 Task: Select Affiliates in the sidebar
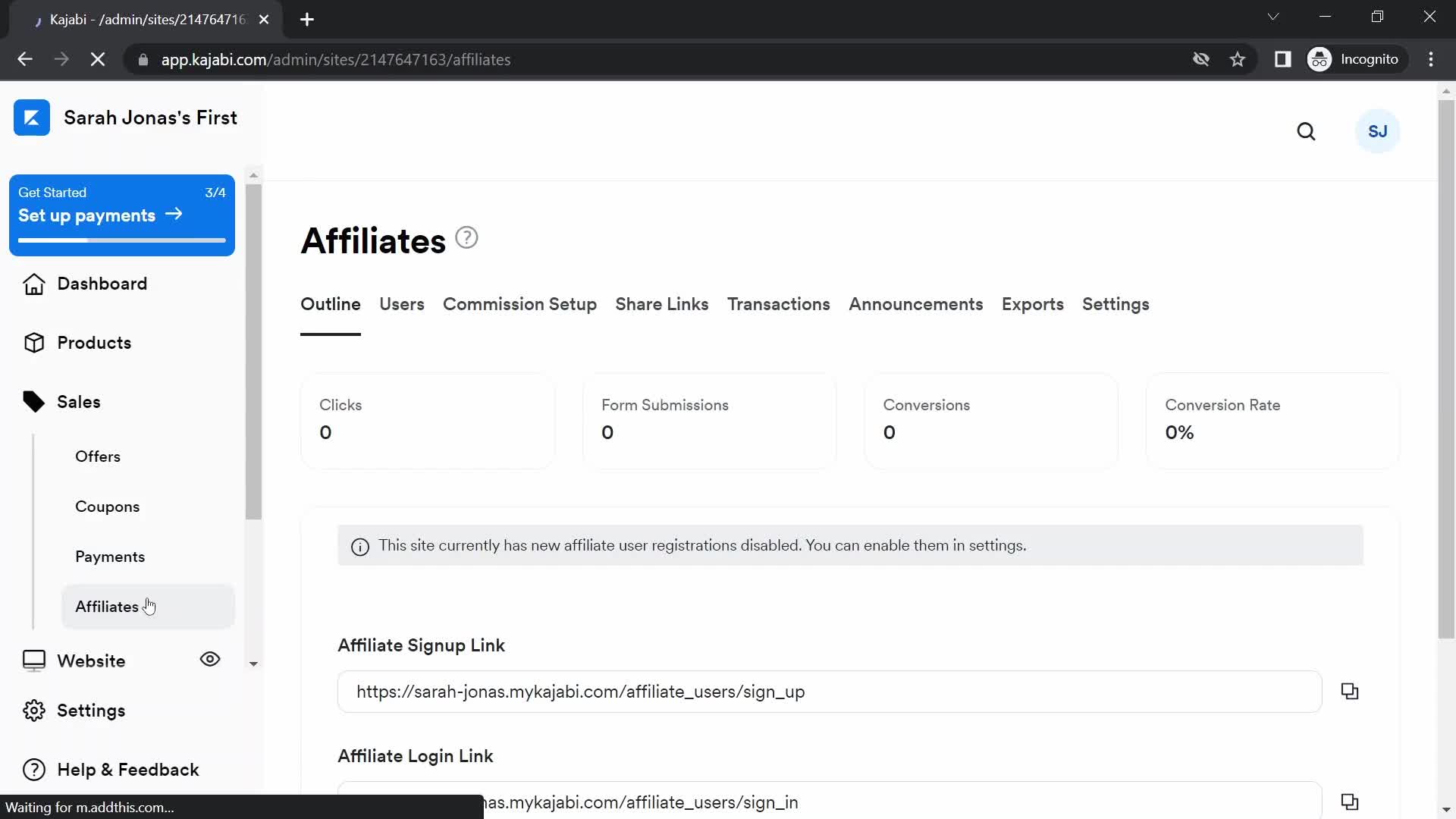(148, 607)
